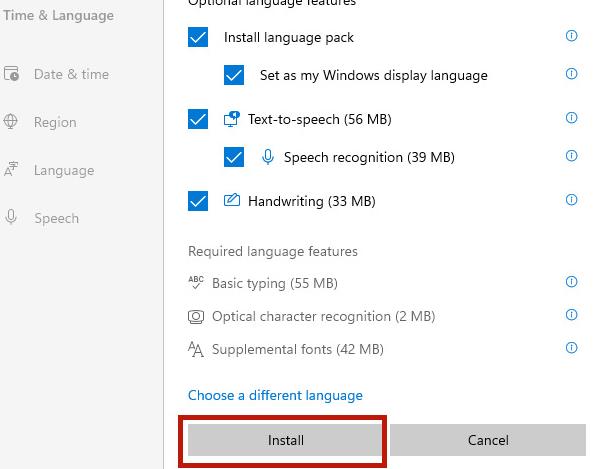Show info for Optical character recognition
The height and width of the screenshot is (469, 599).
pyautogui.click(x=571, y=315)
